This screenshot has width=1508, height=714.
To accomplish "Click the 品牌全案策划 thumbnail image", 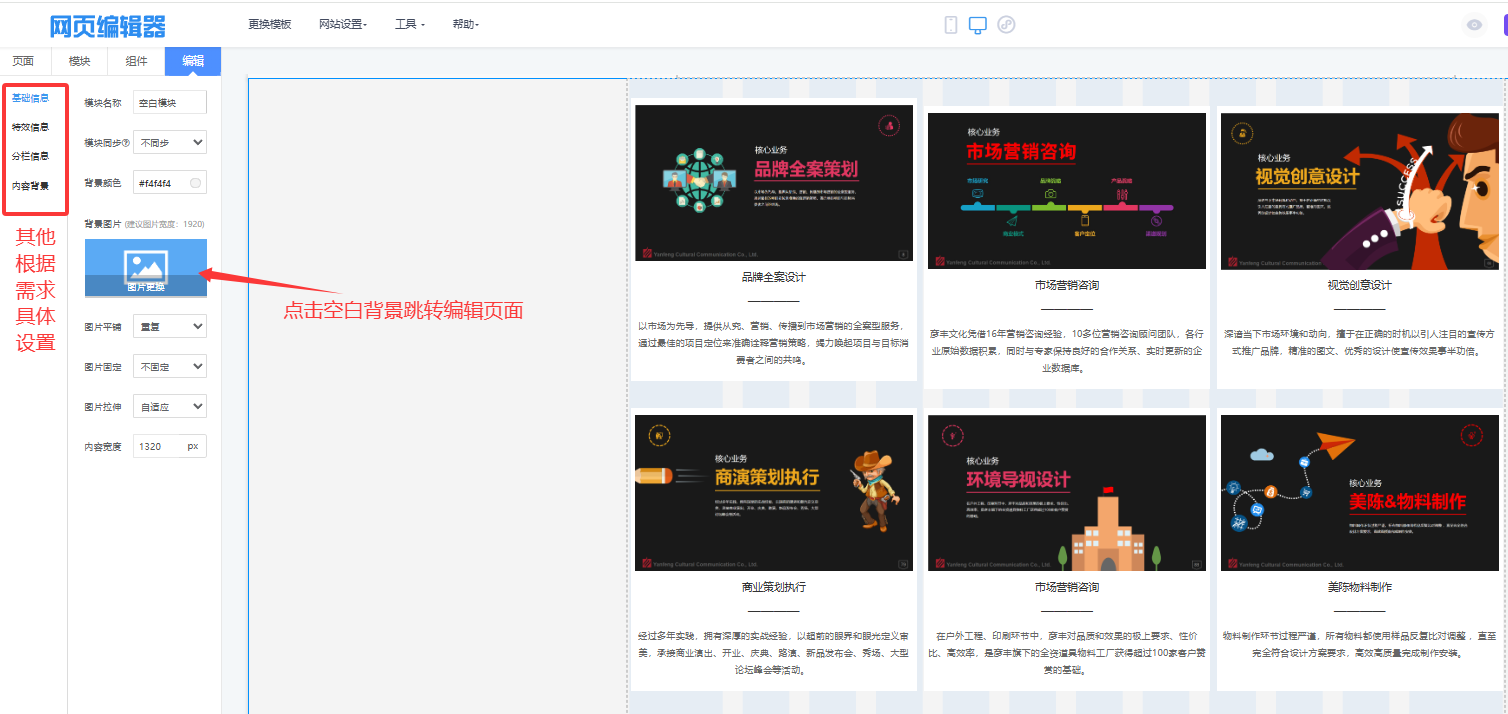I will coord(774,183).
